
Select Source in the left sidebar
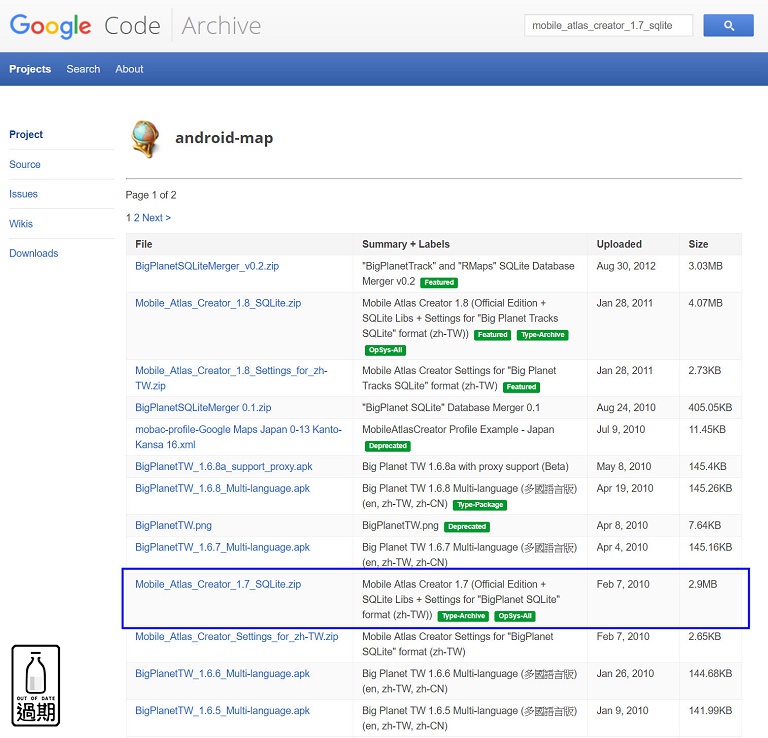[24, 164]
